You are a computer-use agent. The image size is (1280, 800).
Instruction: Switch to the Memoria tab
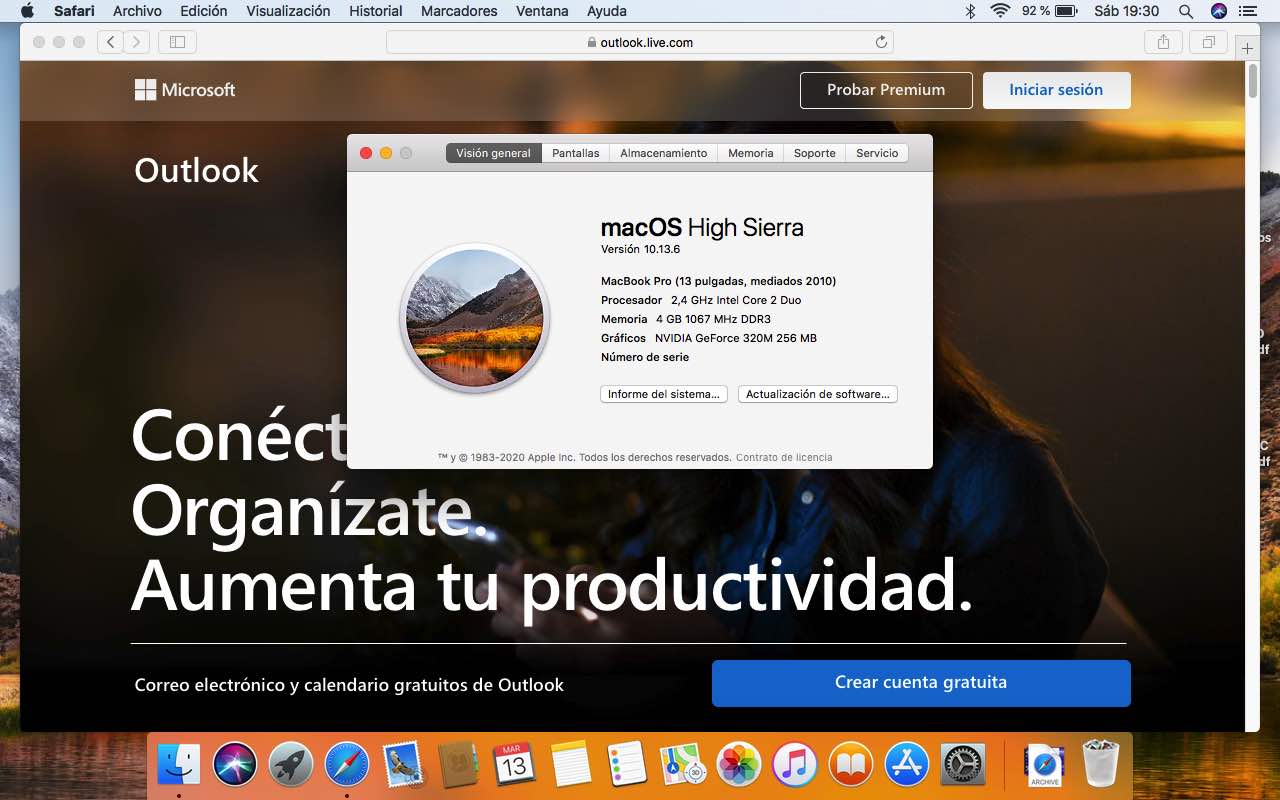pos(751,153)
